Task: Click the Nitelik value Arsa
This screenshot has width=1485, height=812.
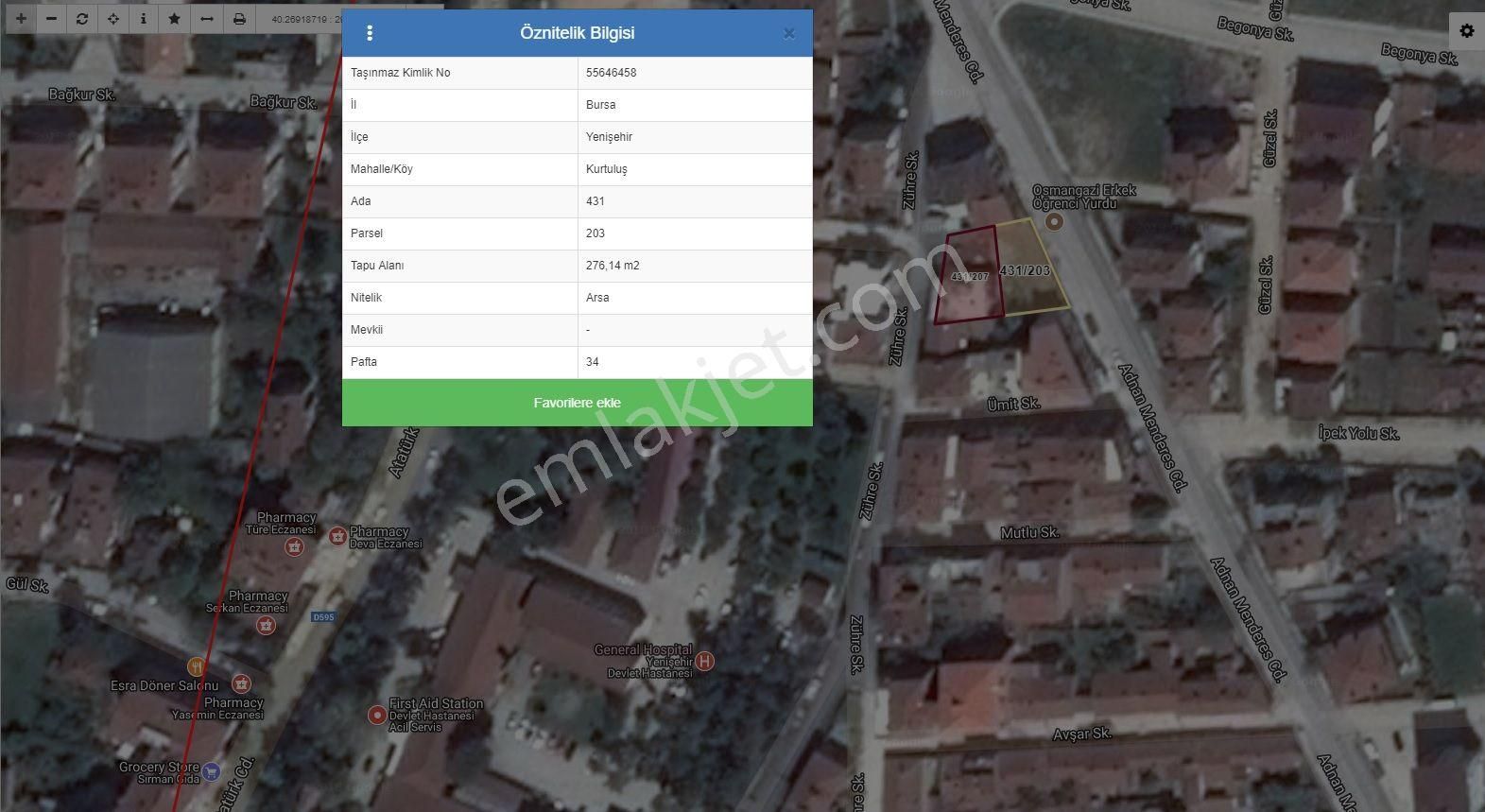Action: (597, 298)
